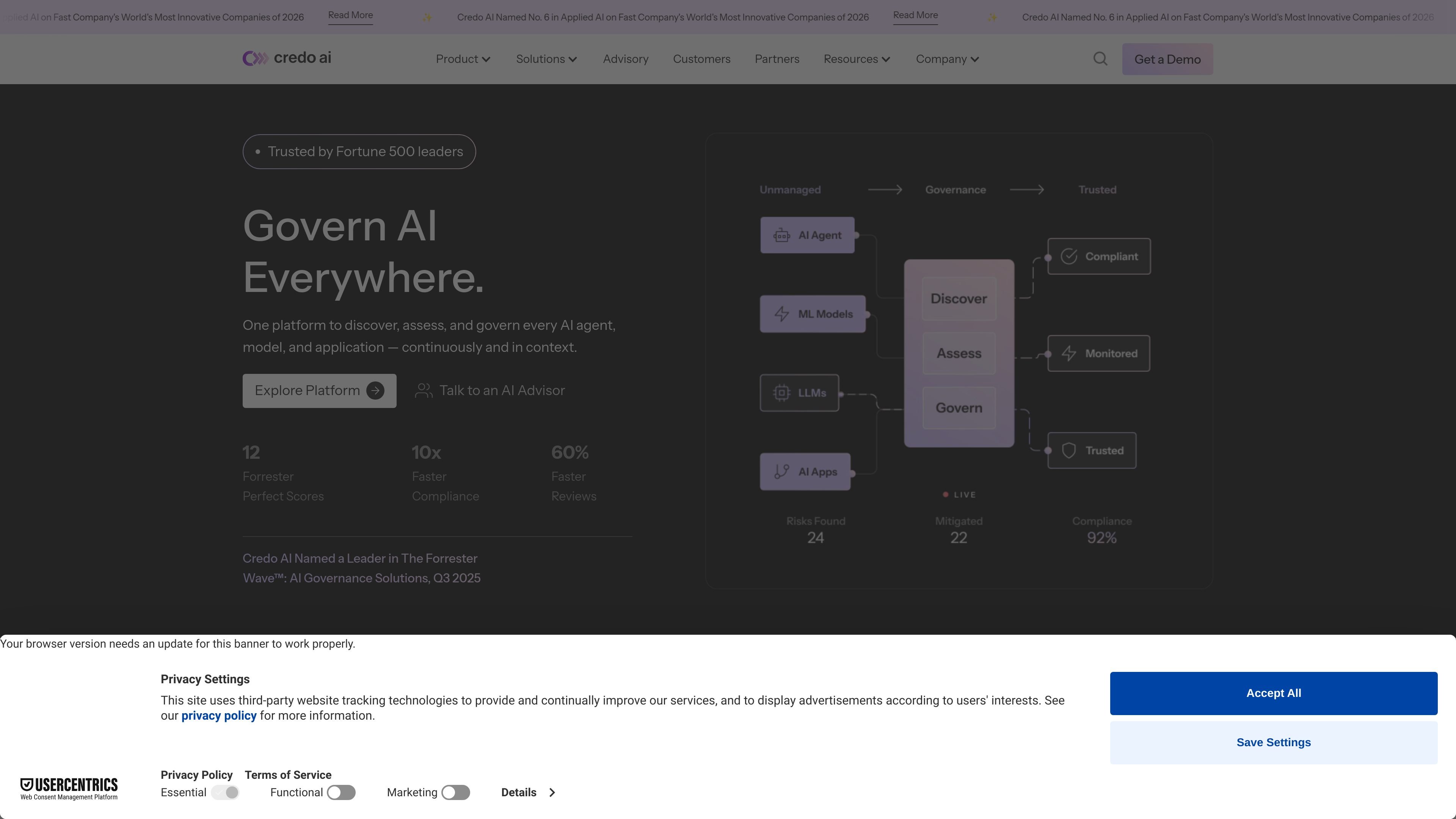1456x819 pixels.
Task: Click the arrow icon in Explore Platform
Action: tap(375, 391)
